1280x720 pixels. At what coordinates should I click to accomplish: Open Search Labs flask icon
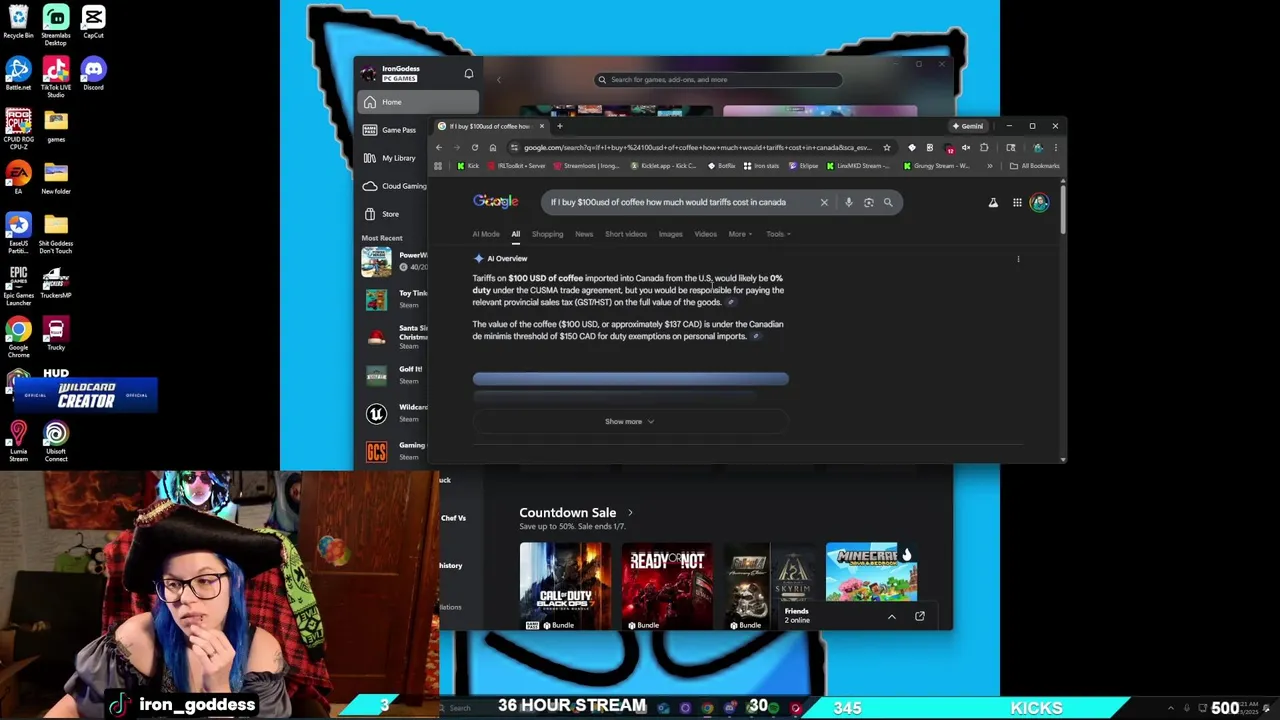993,202
